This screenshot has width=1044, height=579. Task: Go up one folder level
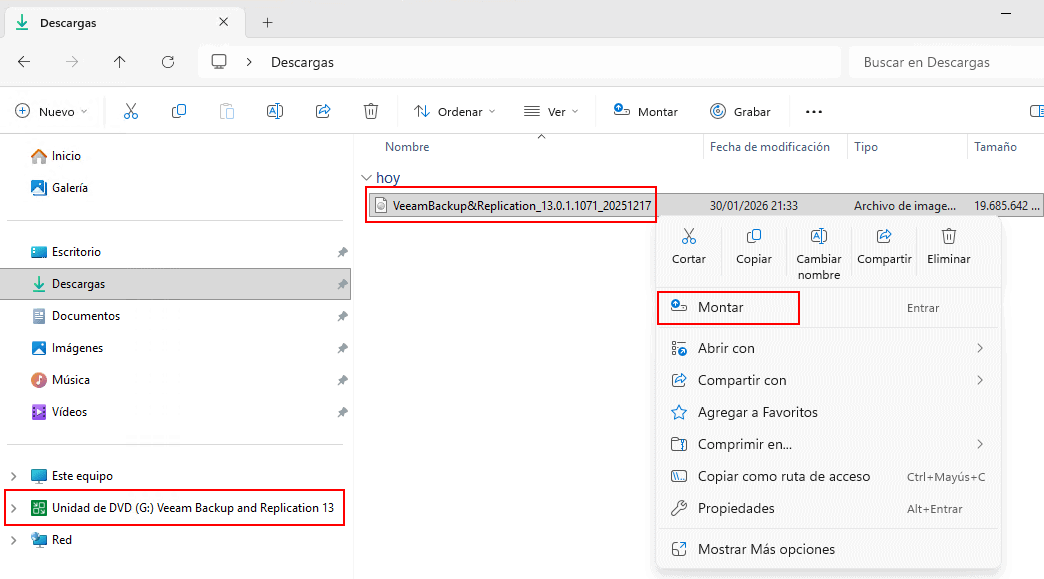pyautogui.click(x=119, y=62)
